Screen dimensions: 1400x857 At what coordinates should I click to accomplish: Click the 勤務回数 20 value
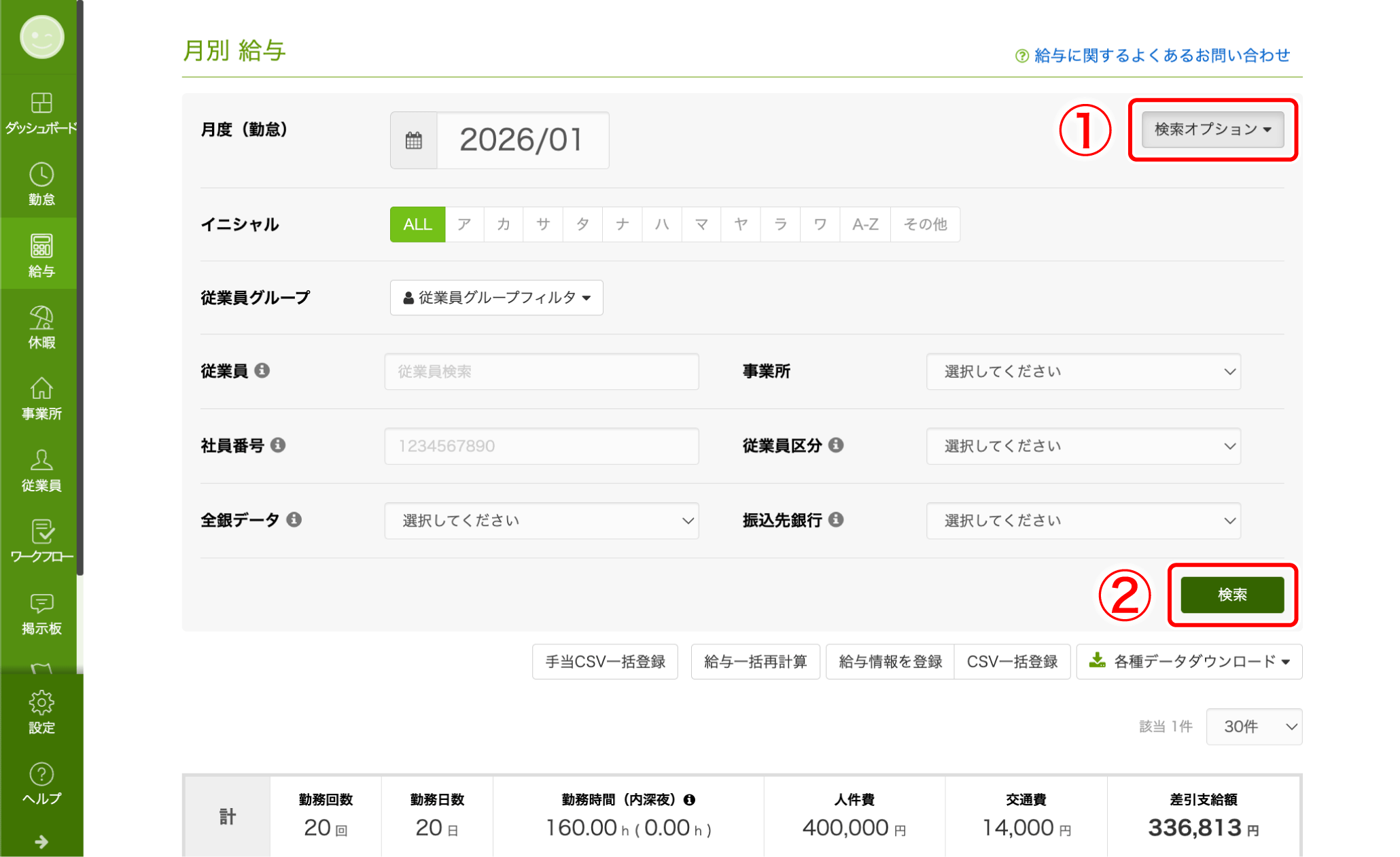(326, 828)
